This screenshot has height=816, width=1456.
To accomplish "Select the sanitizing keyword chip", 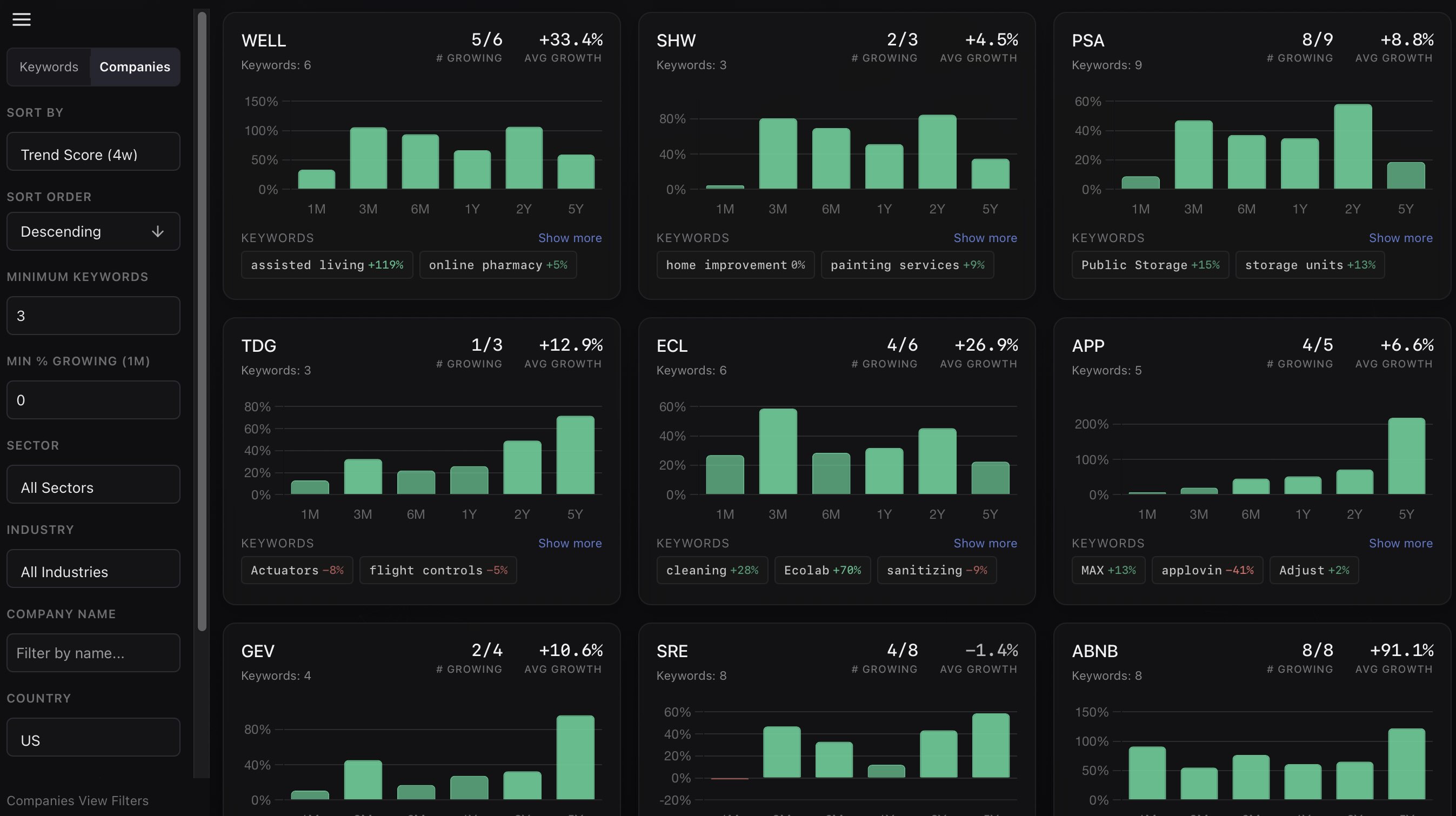I will (x=937, y=570).
